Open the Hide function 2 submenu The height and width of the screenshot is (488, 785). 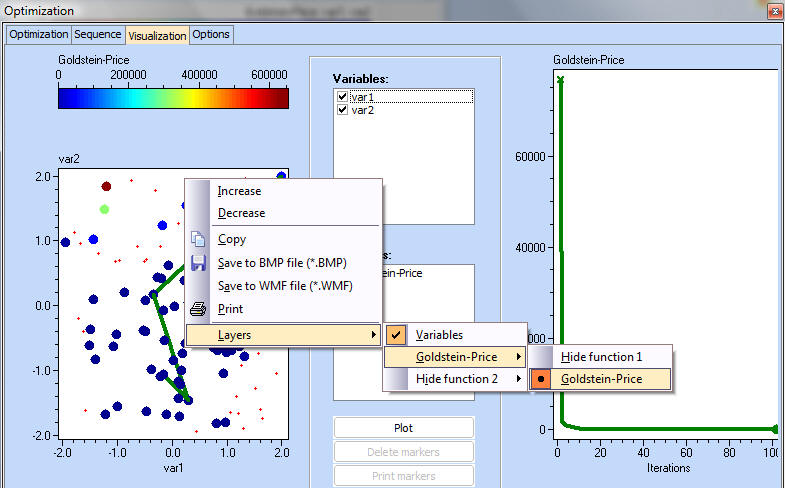[x=455, y=379]
